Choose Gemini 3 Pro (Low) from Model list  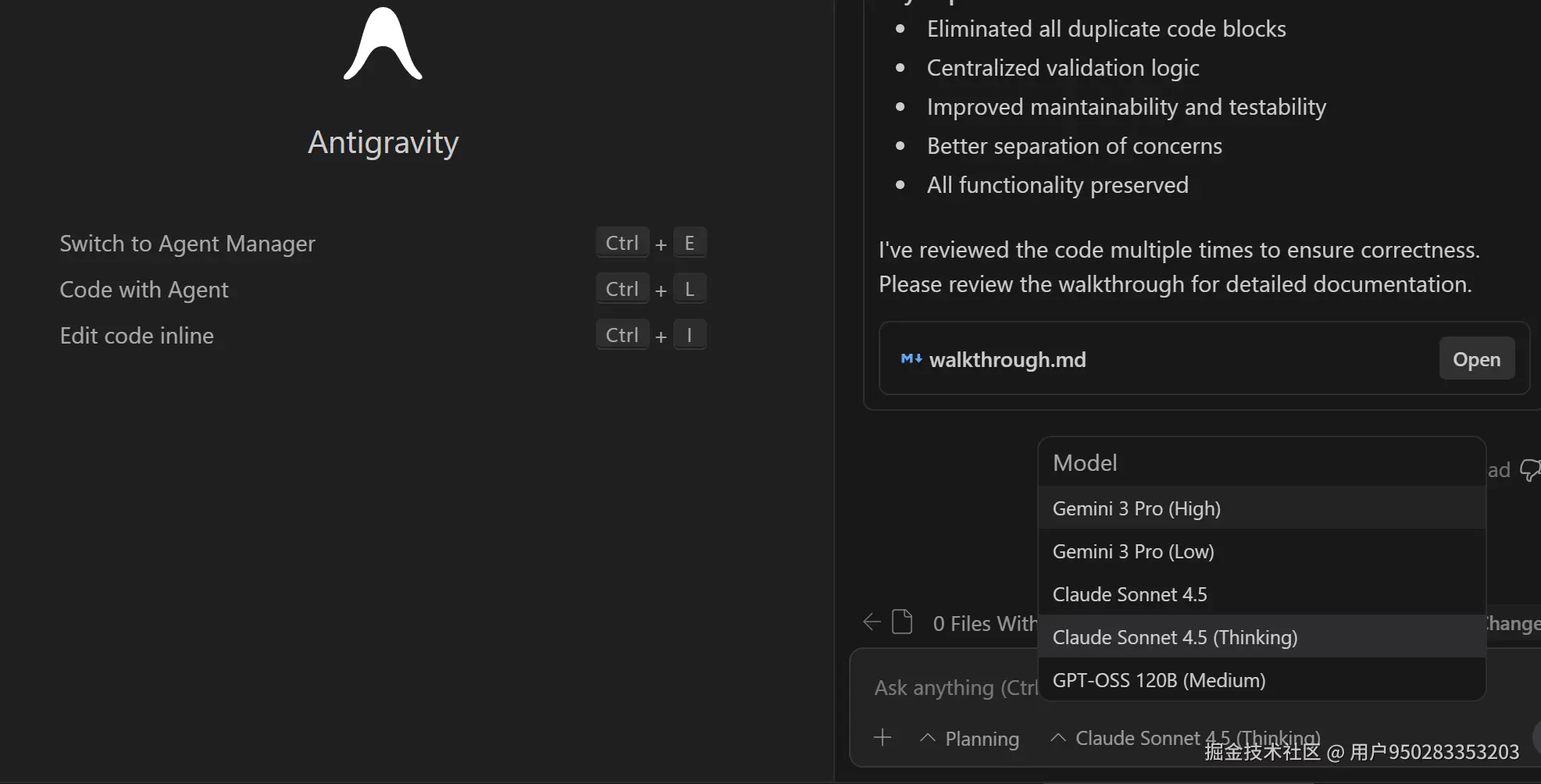pos(1133,552)
